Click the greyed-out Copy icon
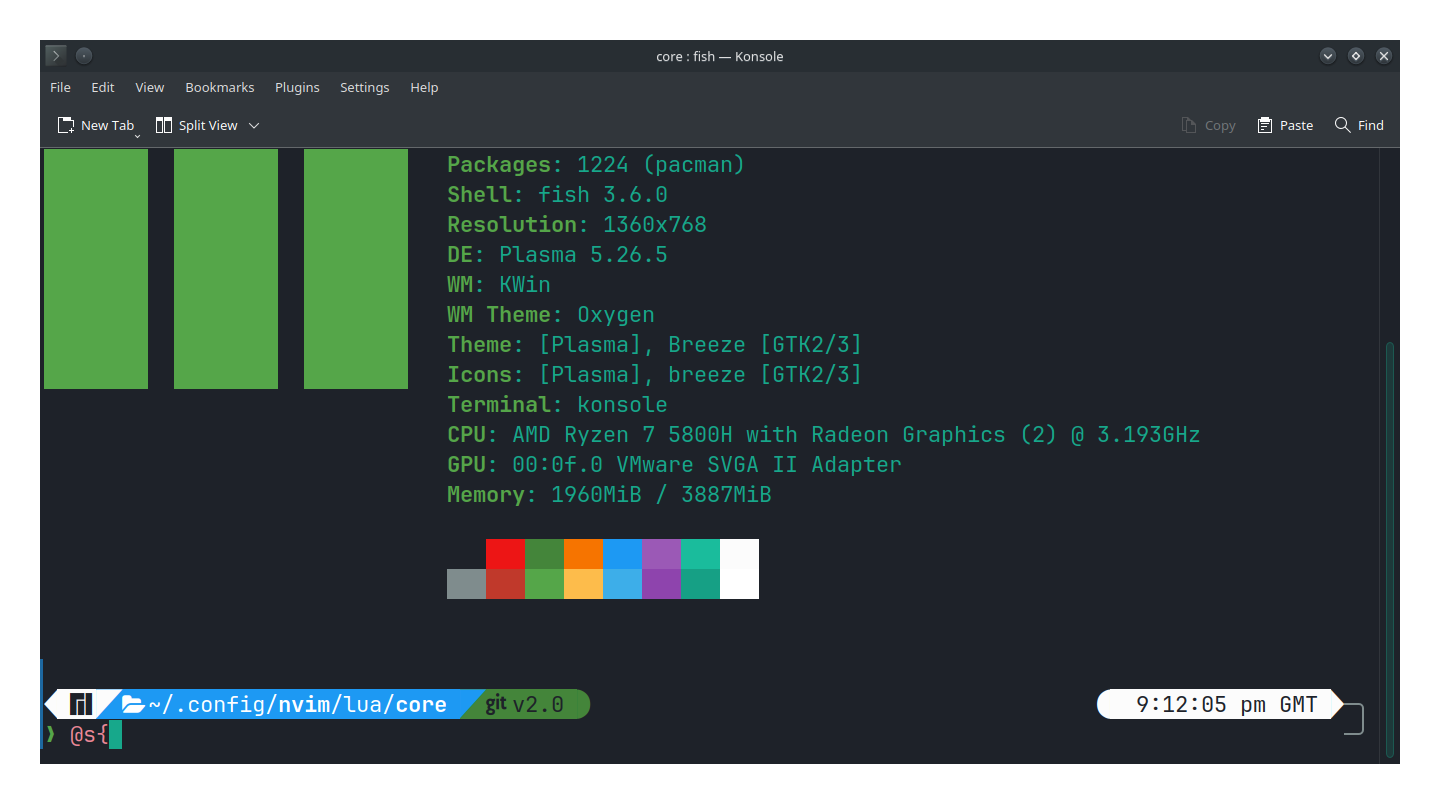The height and width of the screenshot is (804, 1440). 1189,124
